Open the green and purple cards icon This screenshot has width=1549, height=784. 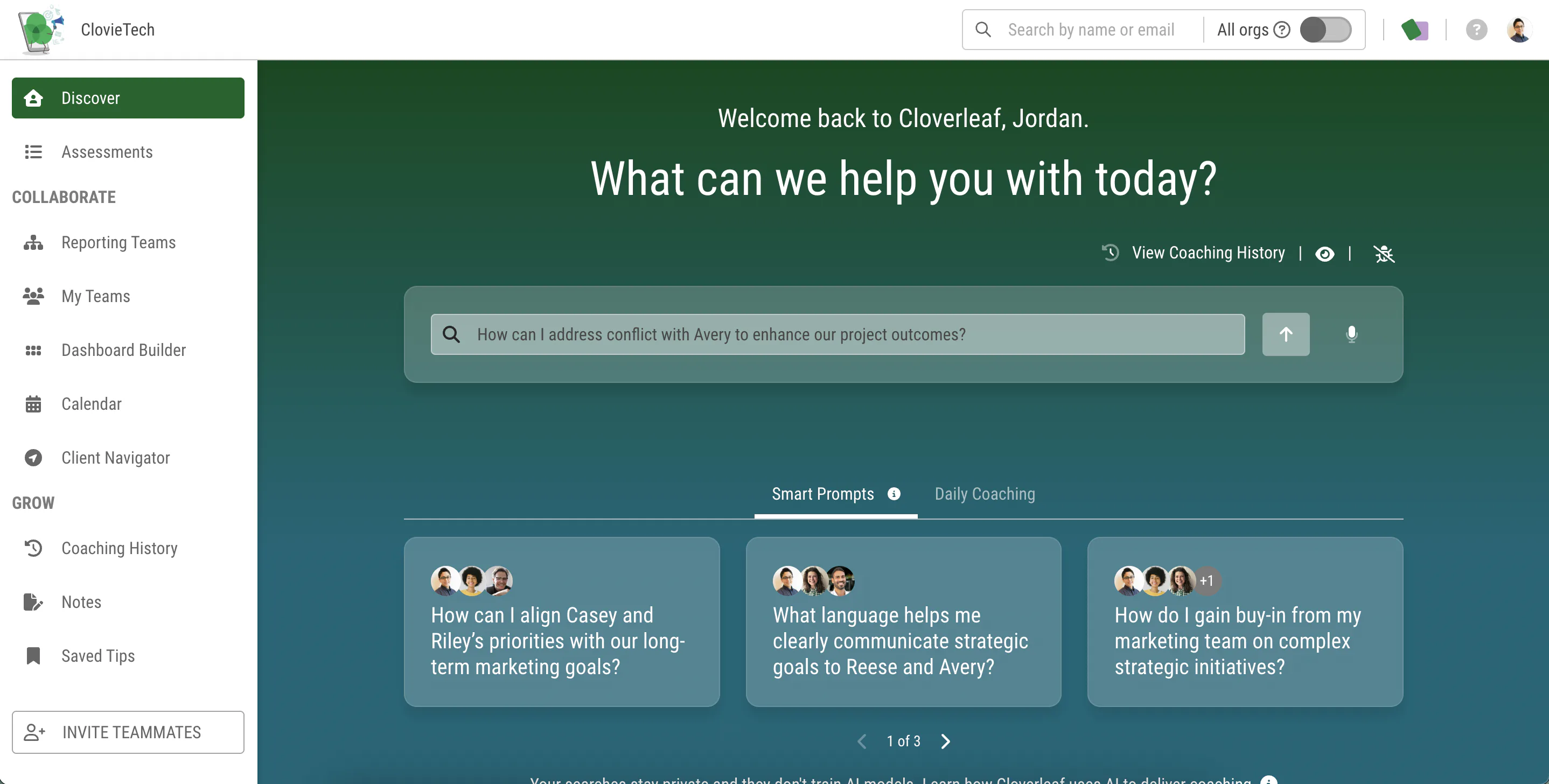[x=1414, y=30]
